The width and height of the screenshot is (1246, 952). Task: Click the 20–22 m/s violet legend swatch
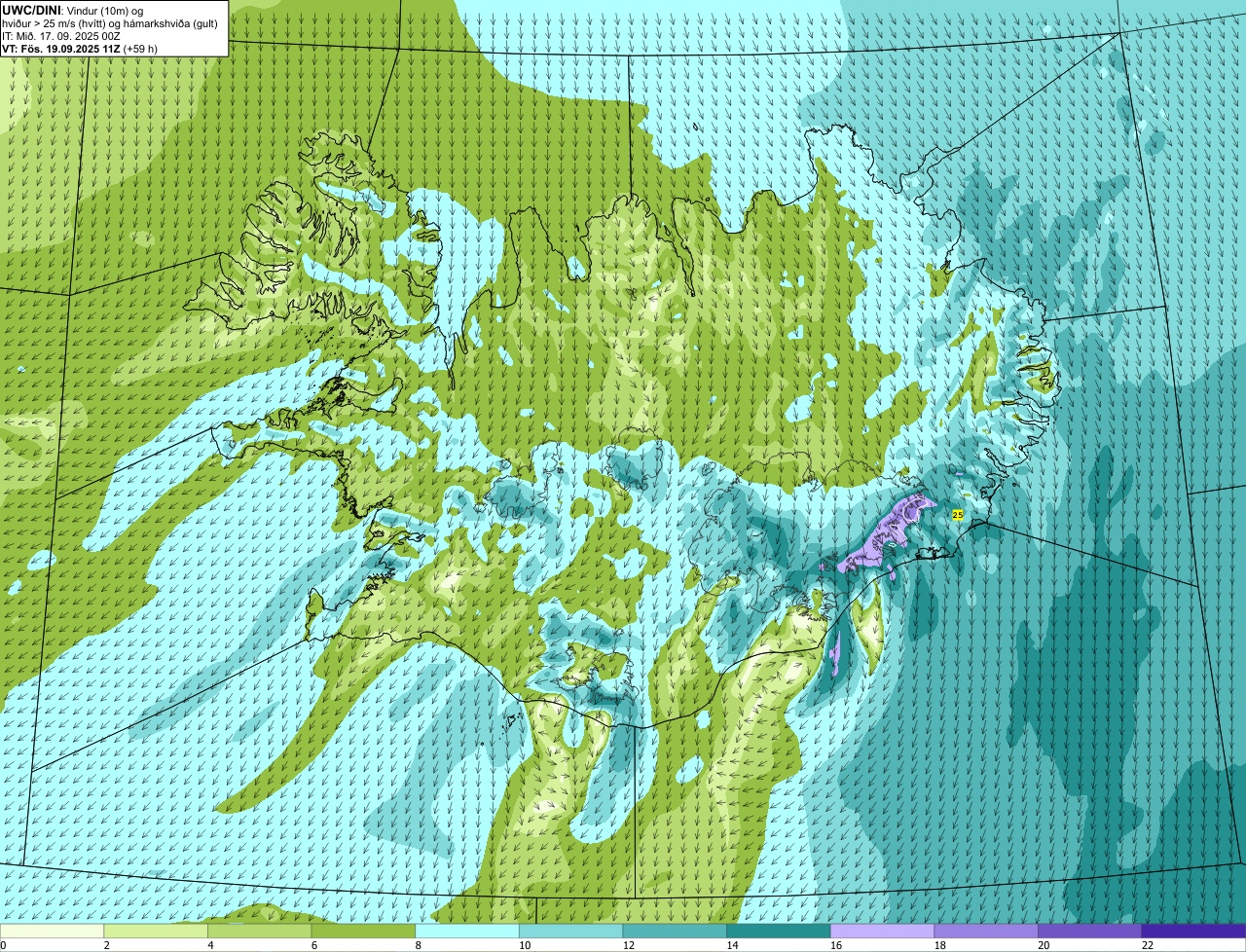pos(1090,931)
